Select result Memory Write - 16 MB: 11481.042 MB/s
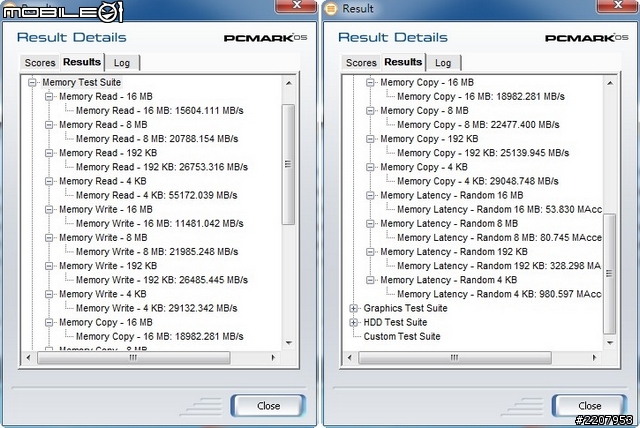Viewport: 640px width, 428px height. coord(160,224)
